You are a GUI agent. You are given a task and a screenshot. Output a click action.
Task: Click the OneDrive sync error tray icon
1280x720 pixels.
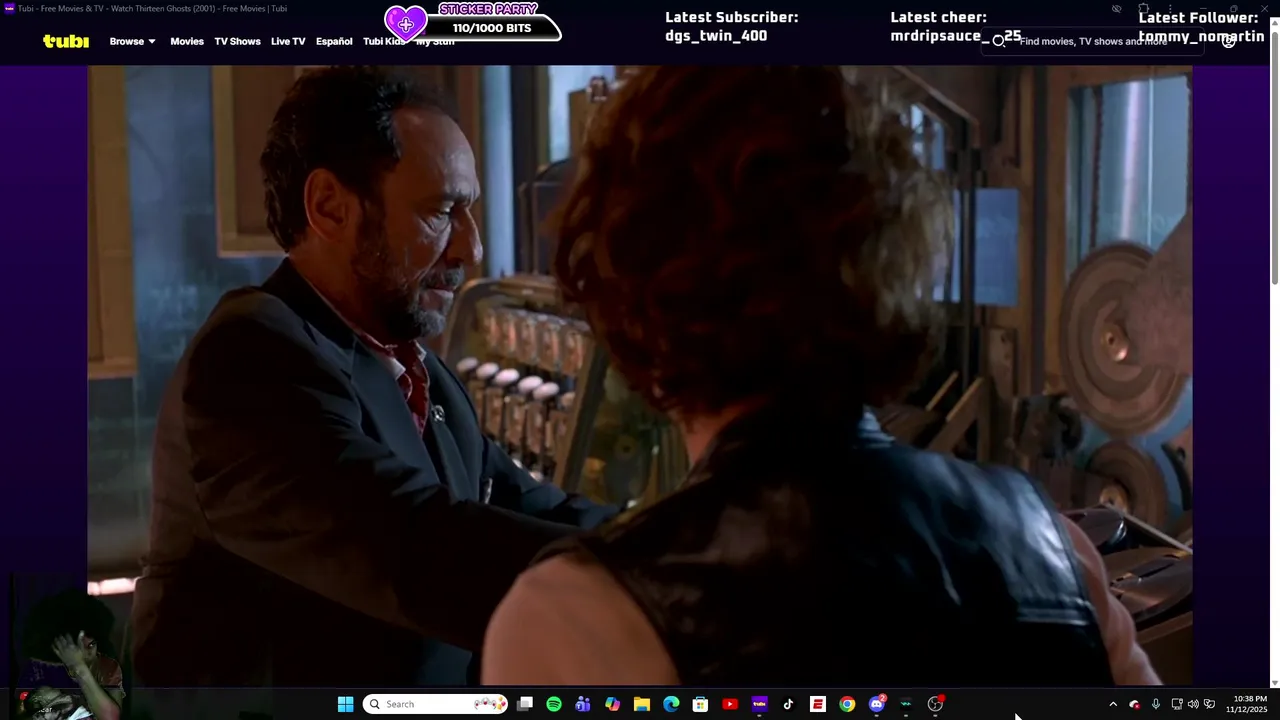(x=1134, y=704)
